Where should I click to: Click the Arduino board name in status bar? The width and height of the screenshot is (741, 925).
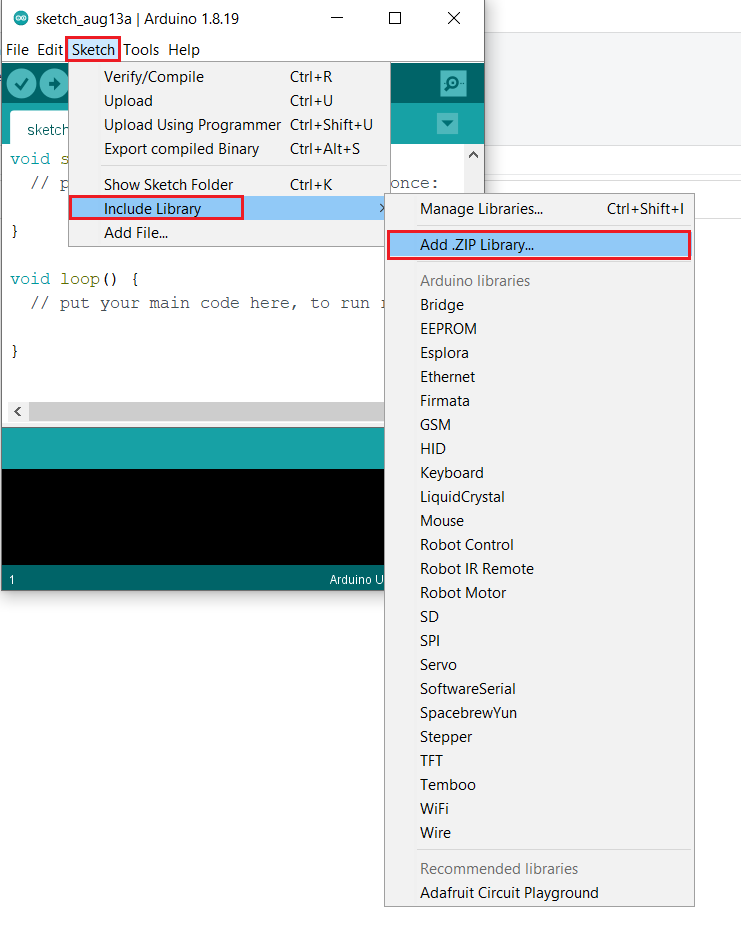(x=356, y=580)
